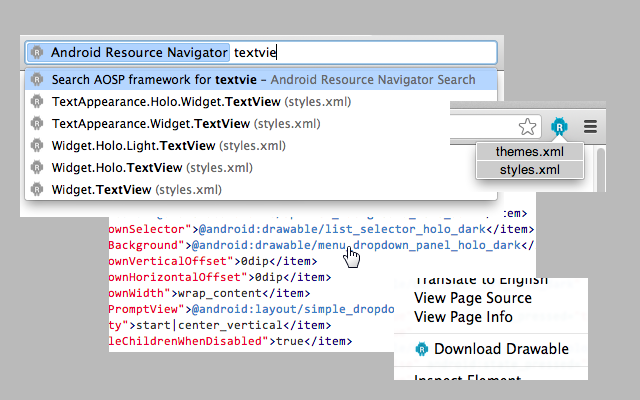
Task: Click the Android Resource Navigator keyword chip
Action: pos(128,52)
